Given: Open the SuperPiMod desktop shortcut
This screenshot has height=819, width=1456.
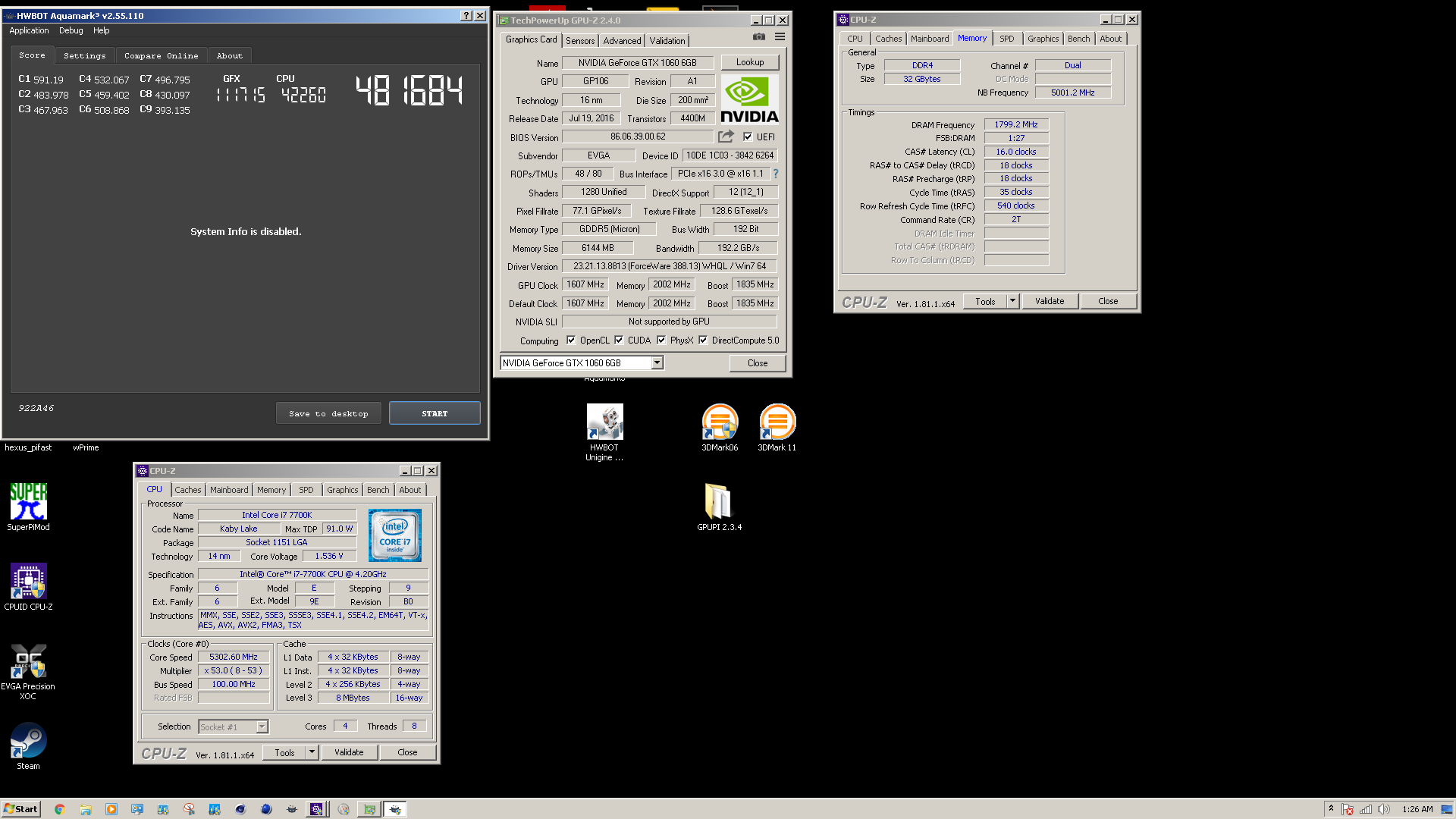Looking at the screenshot, I should pos(29,507).
